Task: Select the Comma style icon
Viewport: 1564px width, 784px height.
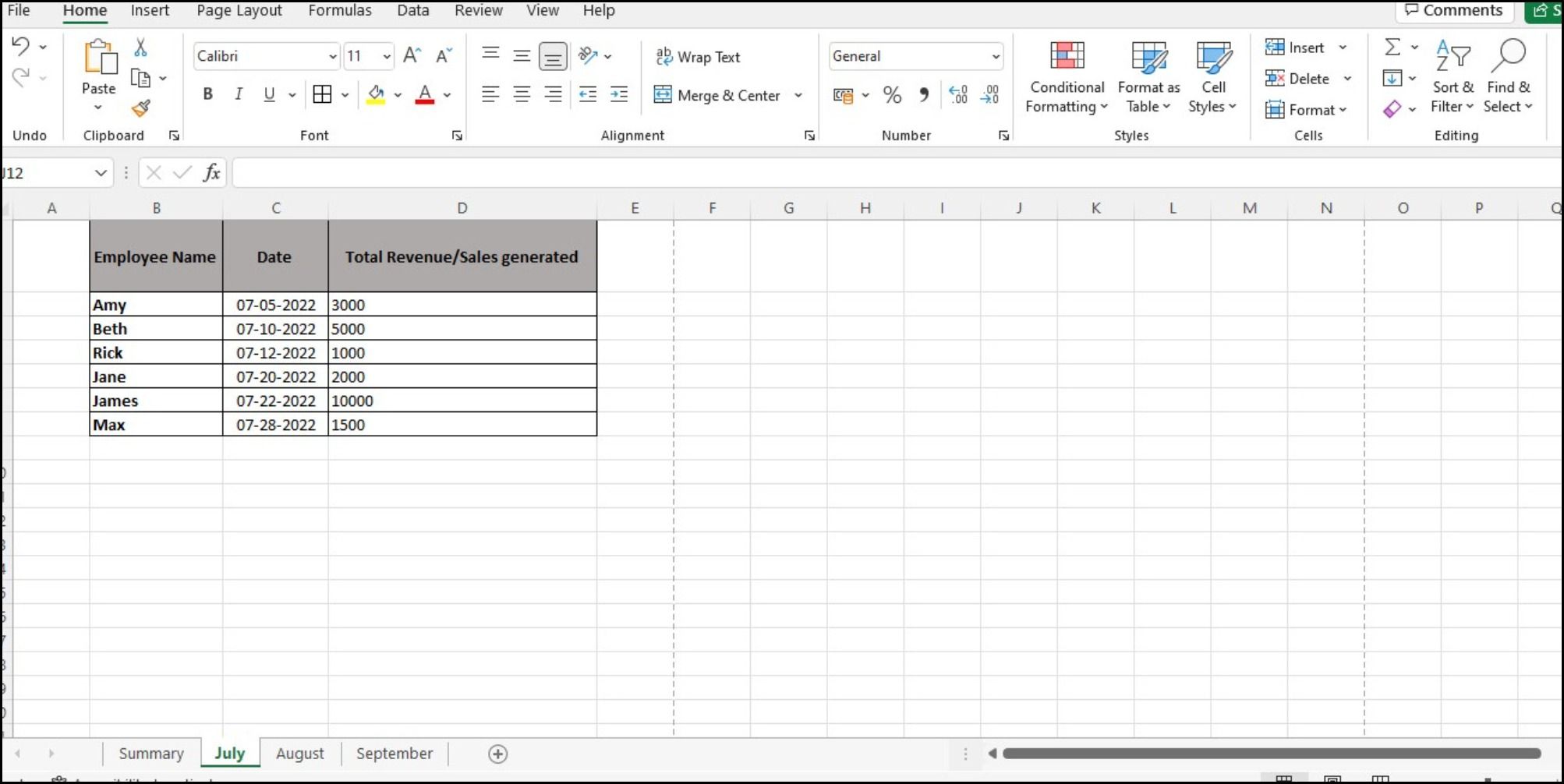Action: tap(924, 94)
